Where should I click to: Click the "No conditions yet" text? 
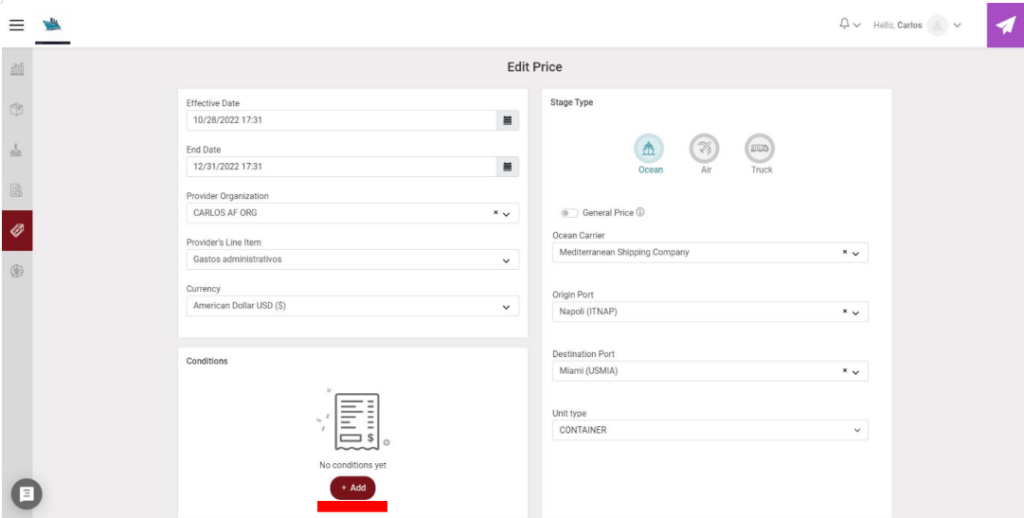353,466
